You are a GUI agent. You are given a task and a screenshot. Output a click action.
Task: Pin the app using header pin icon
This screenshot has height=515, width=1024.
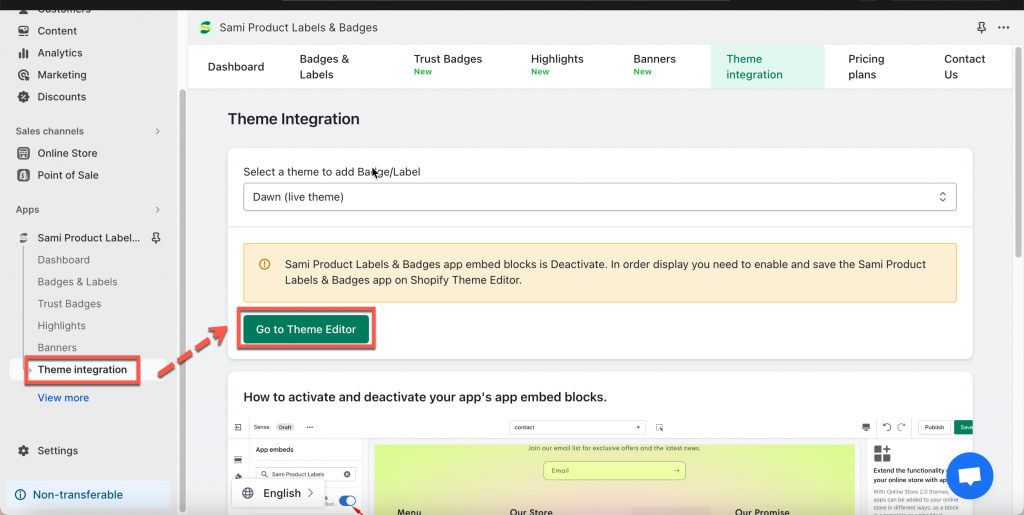(x=981, y=27)
